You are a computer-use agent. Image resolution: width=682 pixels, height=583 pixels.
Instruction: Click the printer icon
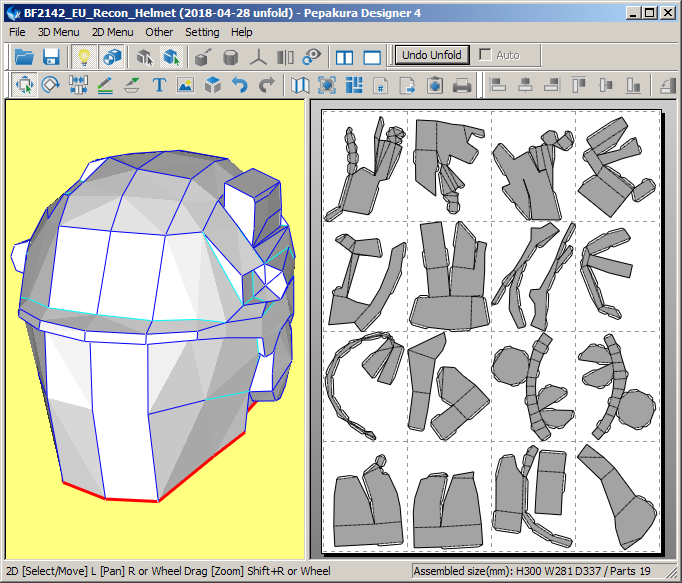462,86
